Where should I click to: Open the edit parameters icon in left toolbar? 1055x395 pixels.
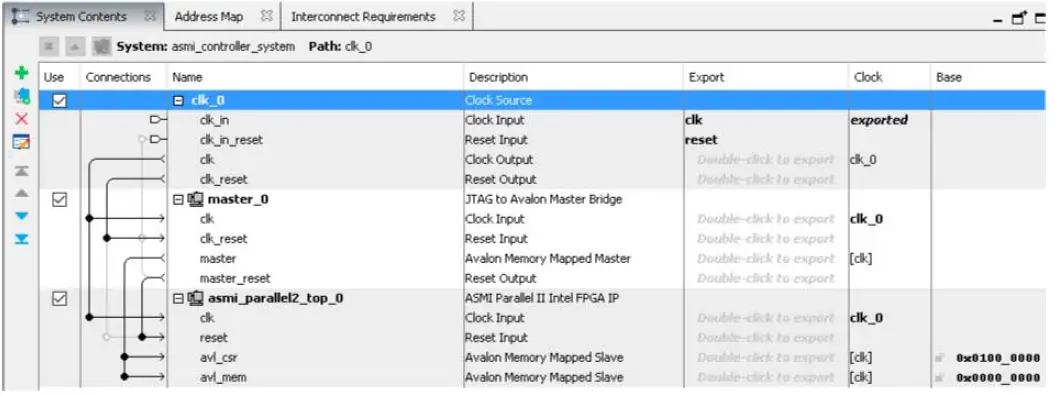click(x=22, y=142)
